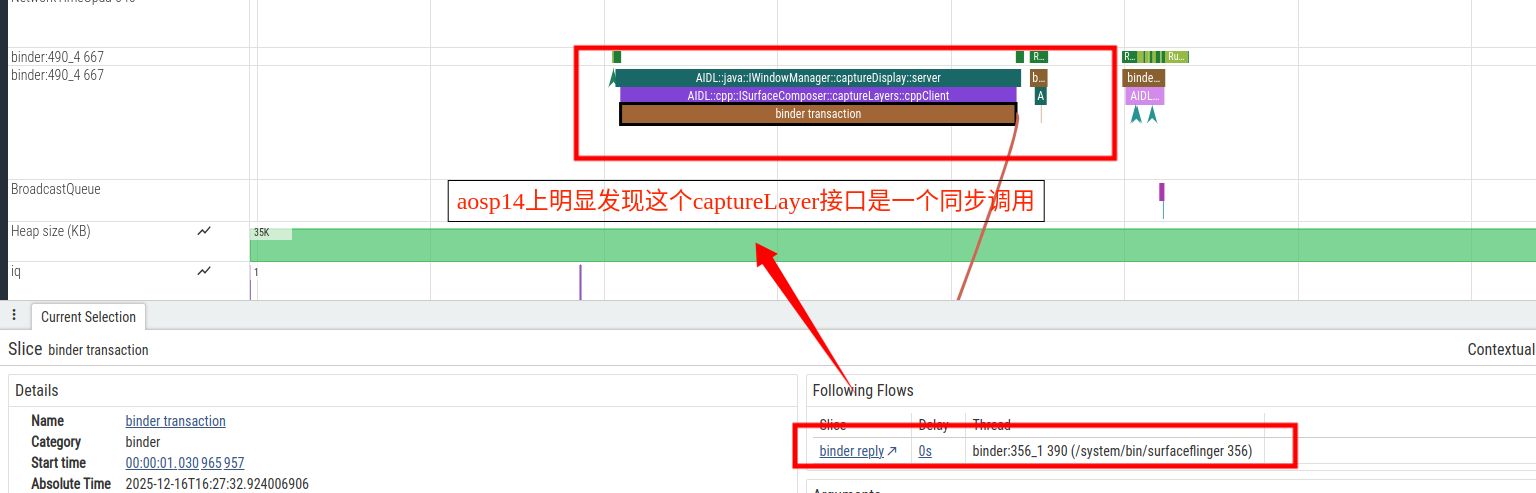Open the binder transaction name link
Viewport: 1536px width, 493px height.
coord(176,421)
